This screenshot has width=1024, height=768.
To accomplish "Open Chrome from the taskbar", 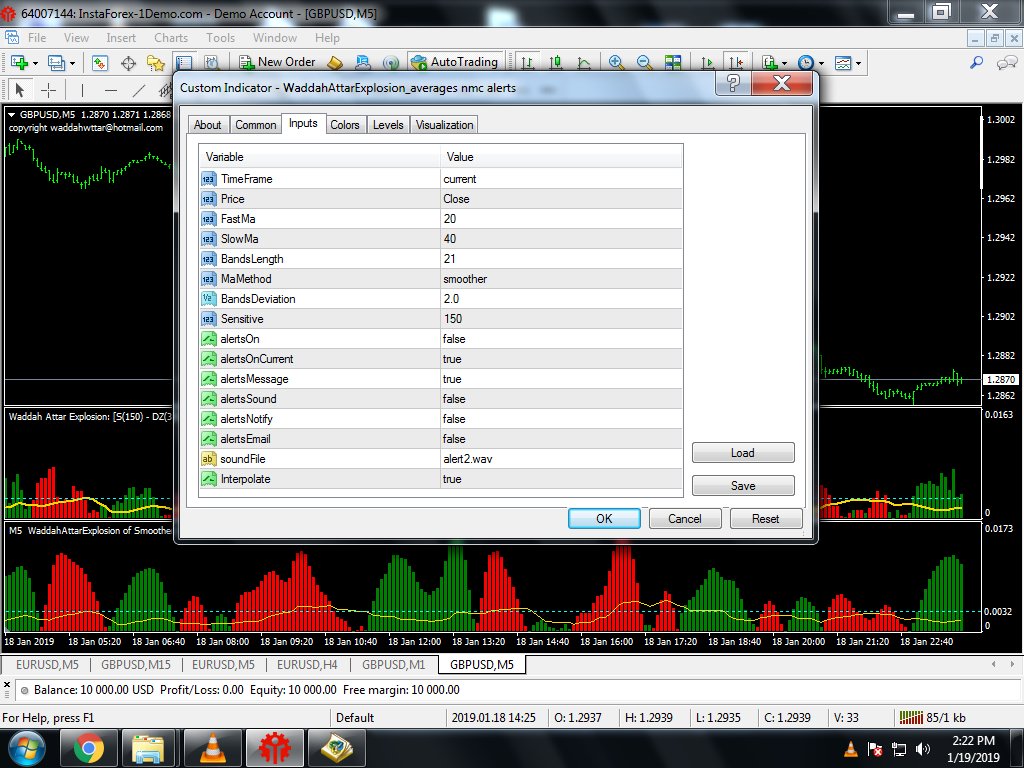I will 88,748.
